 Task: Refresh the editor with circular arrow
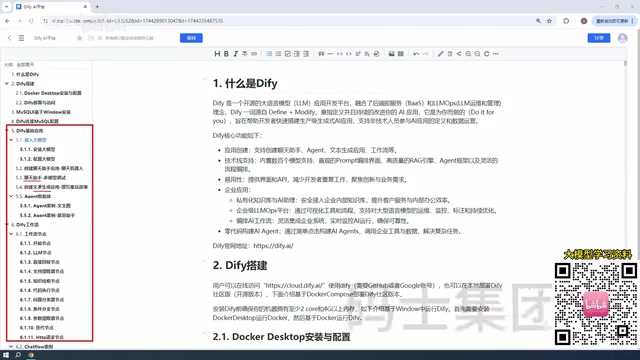pos(487,54)
